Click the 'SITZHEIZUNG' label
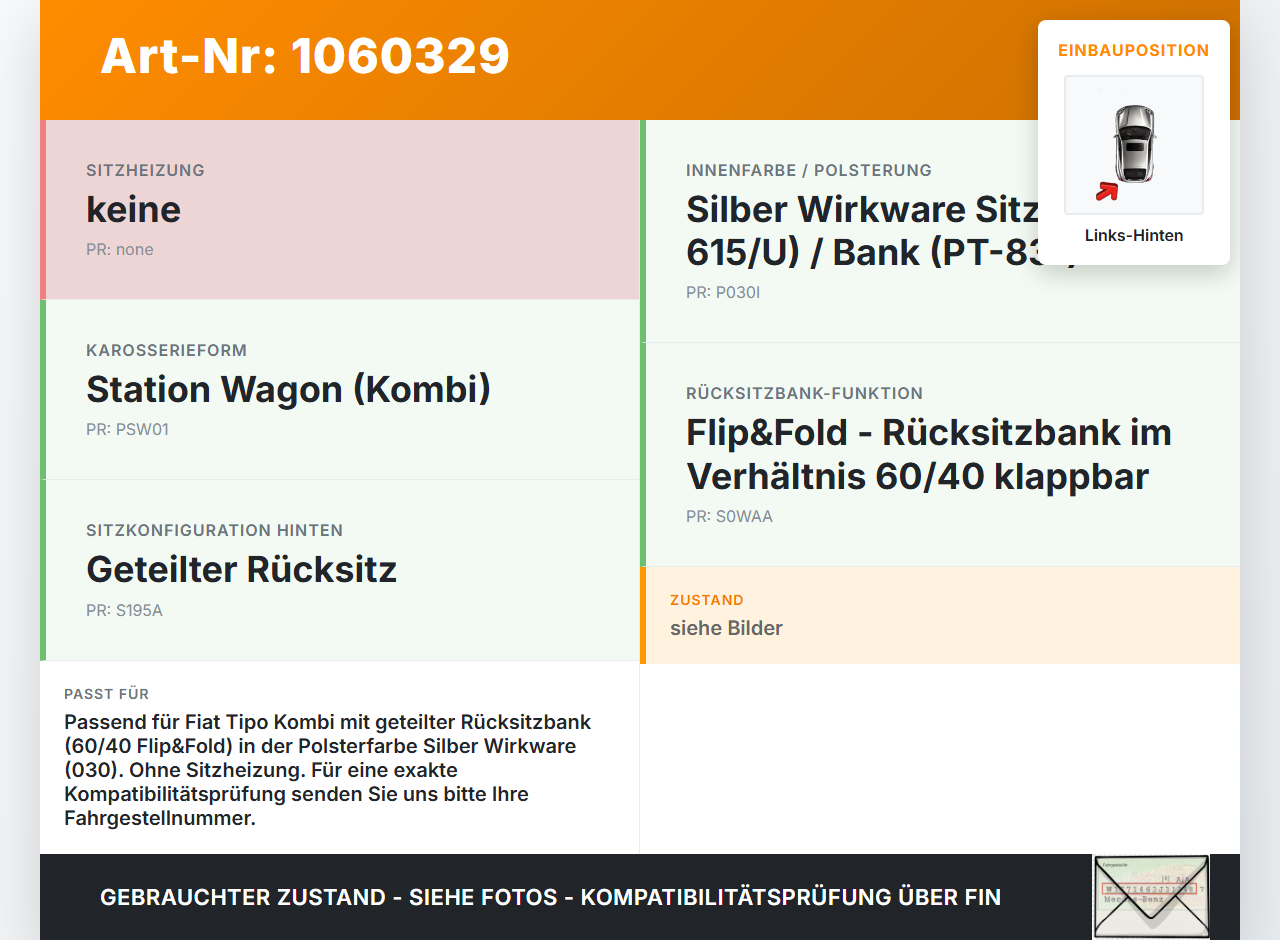The height and width of the screenshot is (940, 1280). [145, 170]
